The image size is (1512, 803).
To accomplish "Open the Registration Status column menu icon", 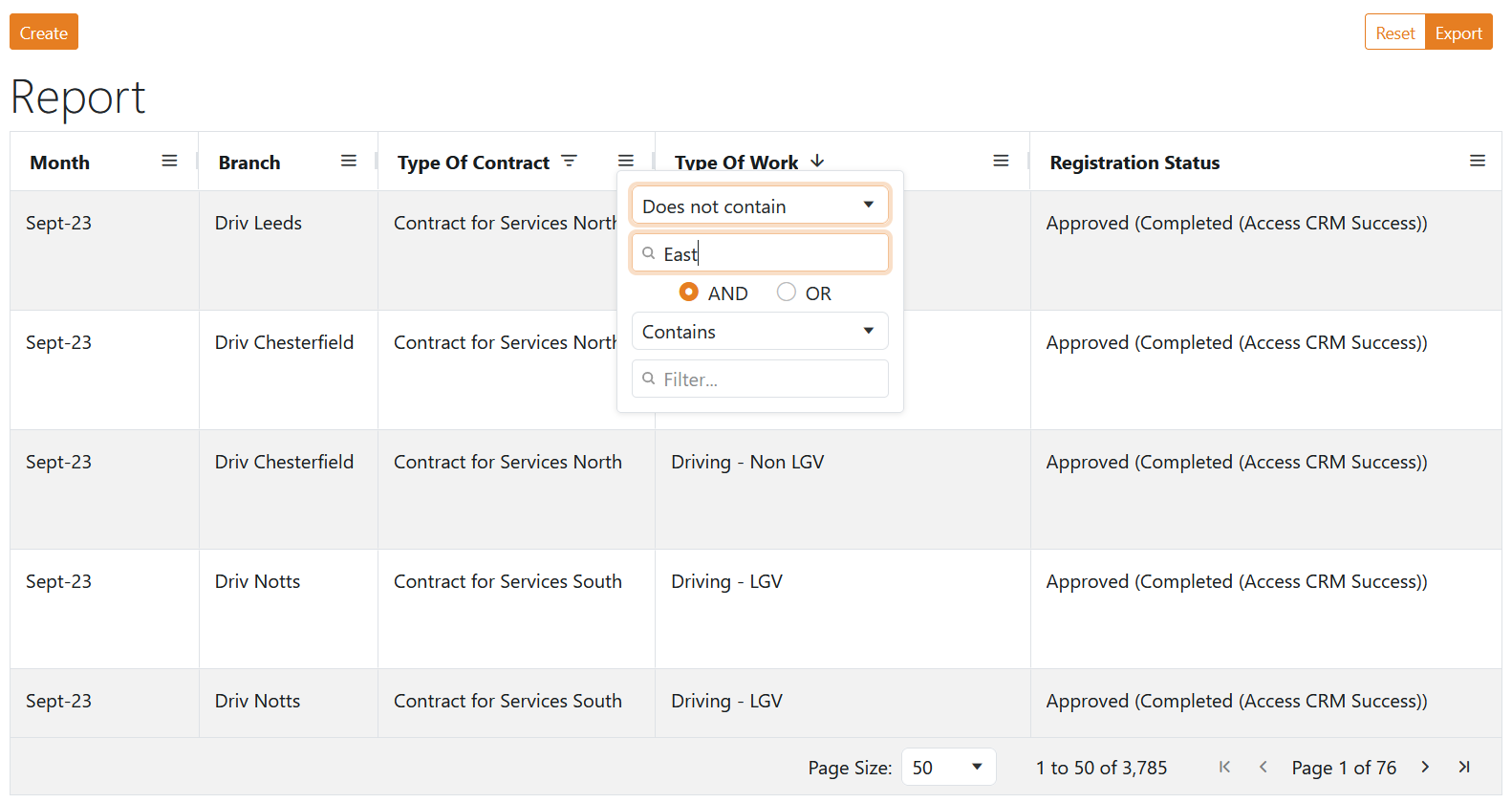I will pyautogui.click(x=1477, y=162).
